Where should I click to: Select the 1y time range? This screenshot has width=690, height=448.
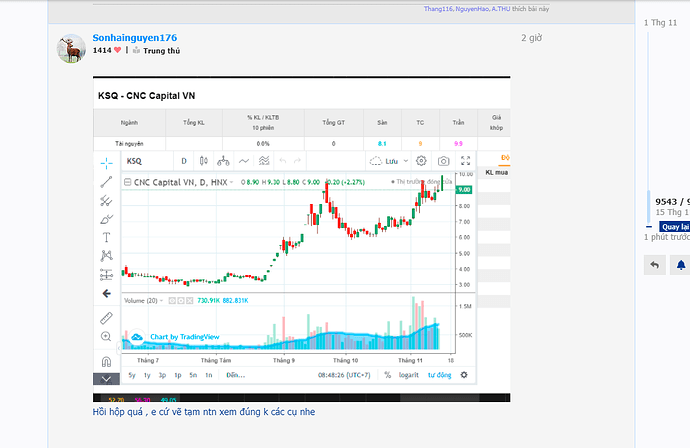(147, 375)
